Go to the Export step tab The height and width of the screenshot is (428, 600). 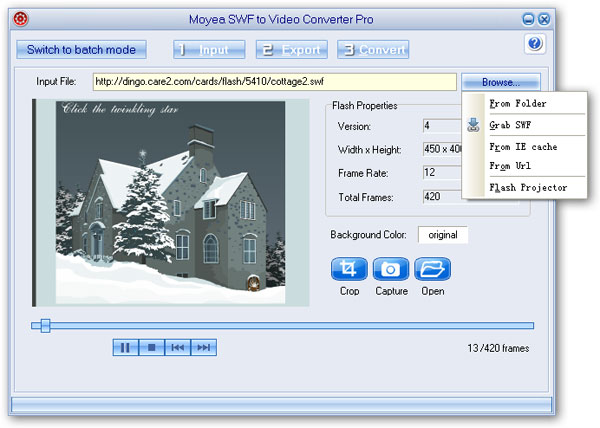point(292,50)
